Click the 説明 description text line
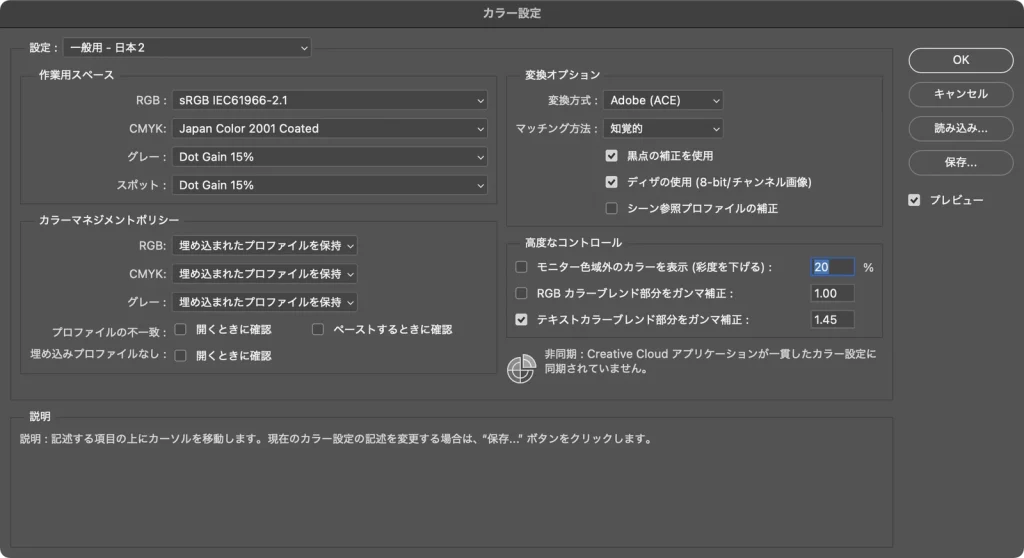 click(337, 439)
